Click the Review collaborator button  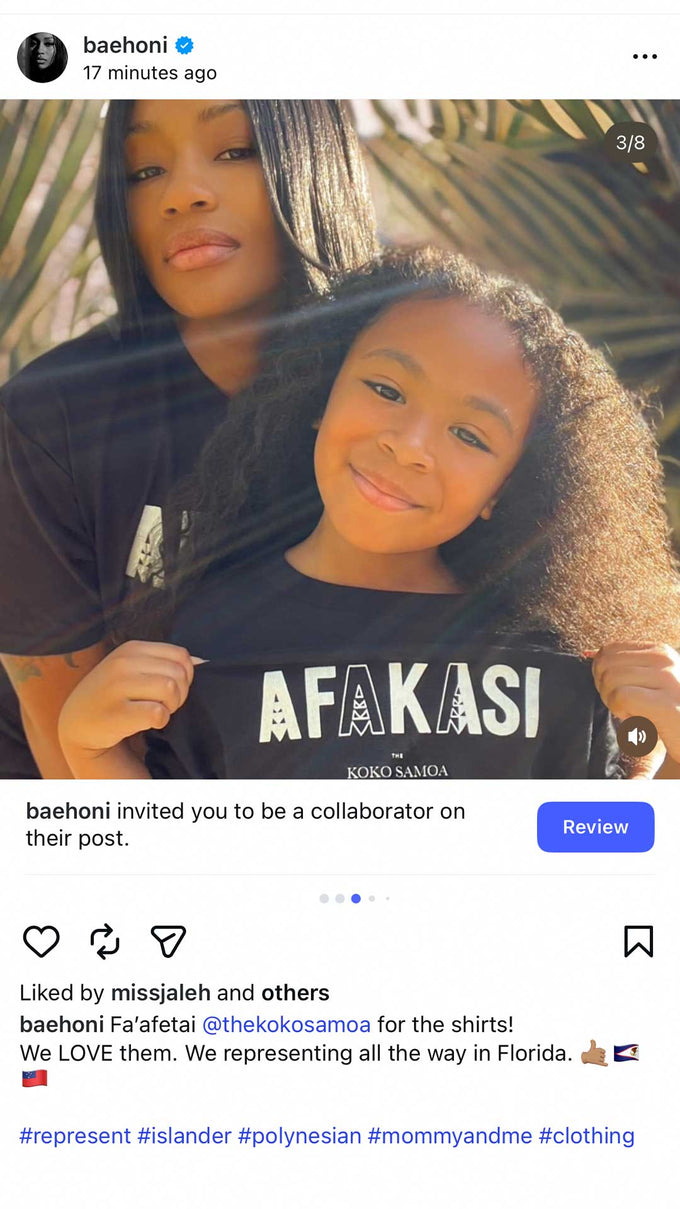point(595,827)
